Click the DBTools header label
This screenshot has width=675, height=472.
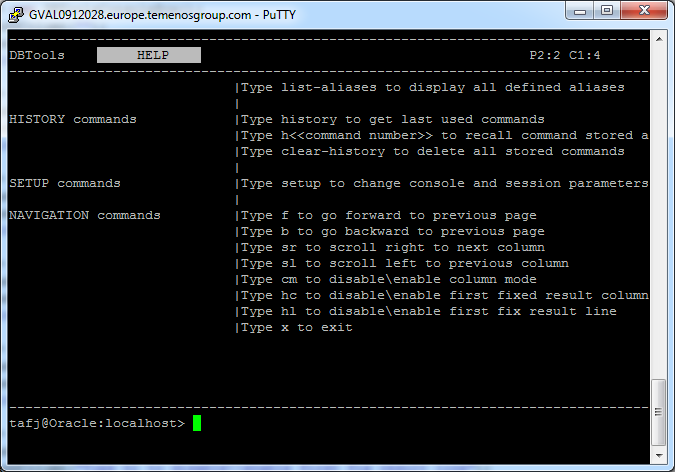coord(36,55)
